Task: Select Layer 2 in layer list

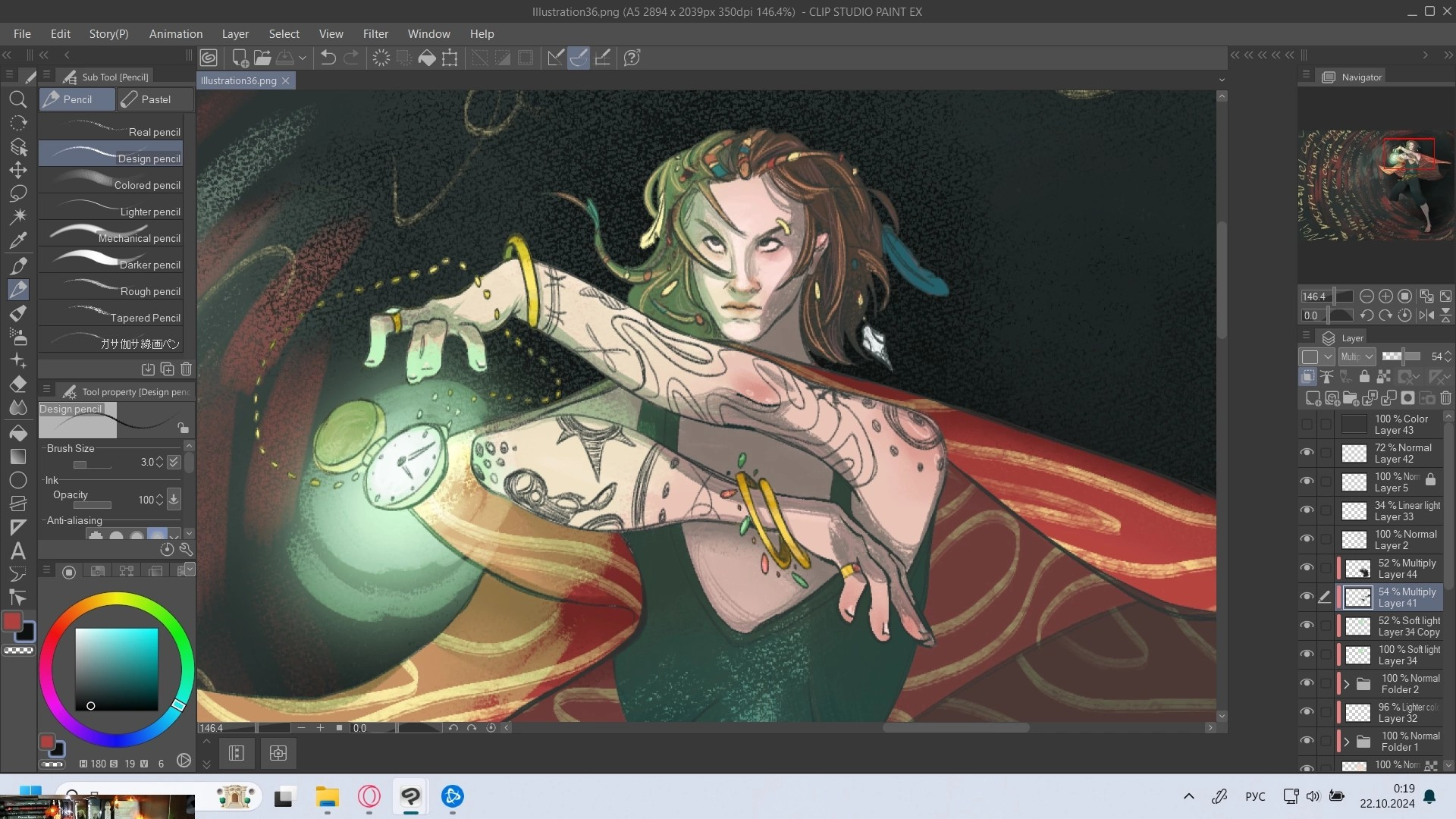Action: pyautogui.click(x=1391, y=539)
